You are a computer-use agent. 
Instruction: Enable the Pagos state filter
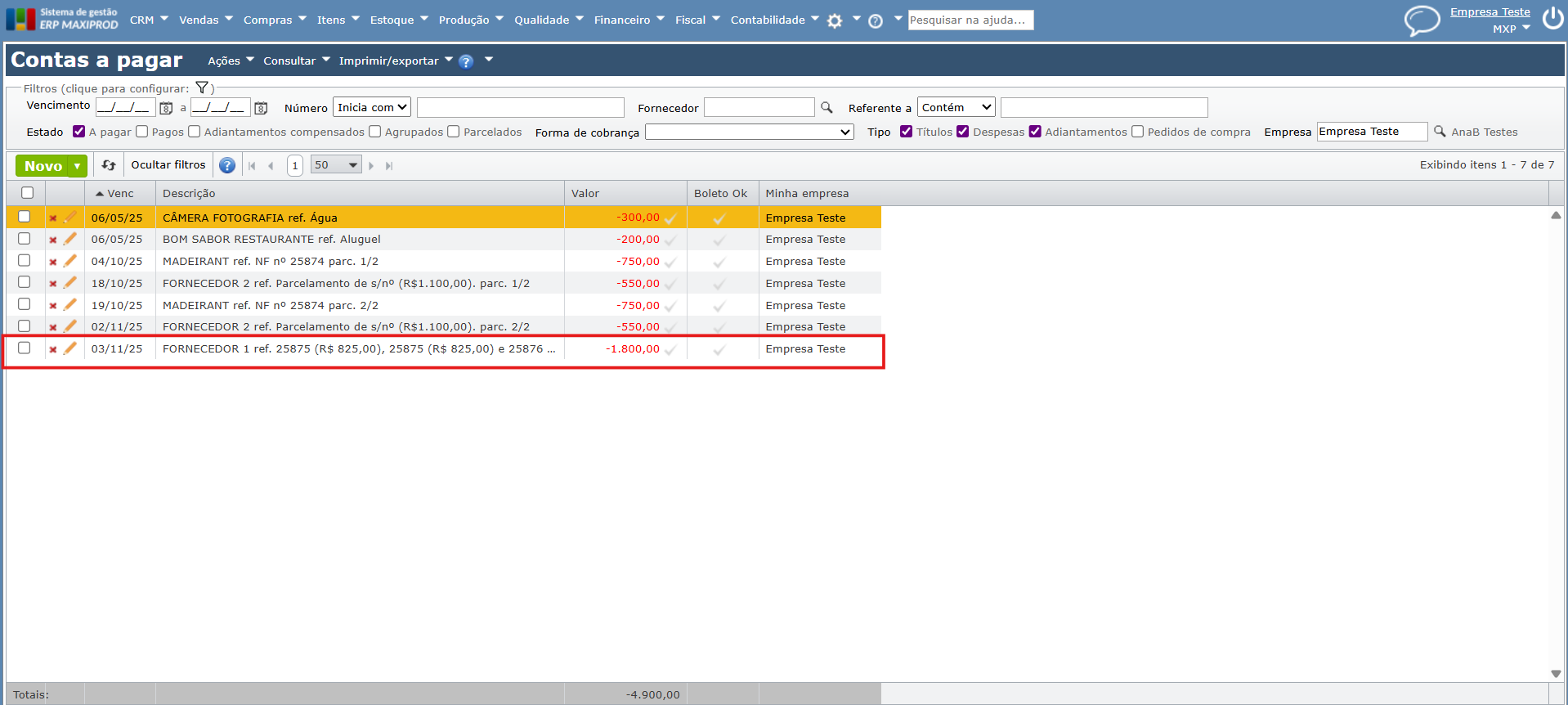[x=142, y=131]
